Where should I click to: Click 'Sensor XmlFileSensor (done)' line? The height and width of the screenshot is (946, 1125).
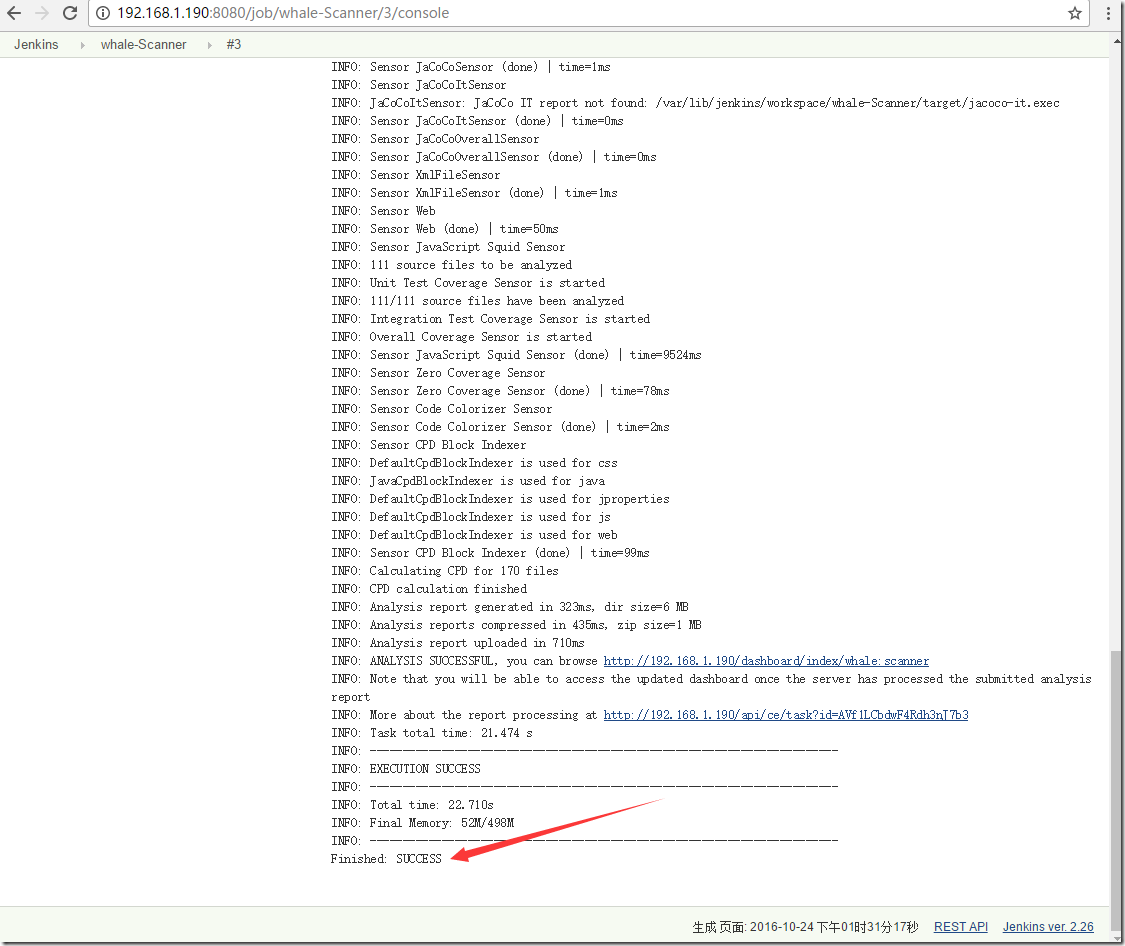click(x=474, y=193)
